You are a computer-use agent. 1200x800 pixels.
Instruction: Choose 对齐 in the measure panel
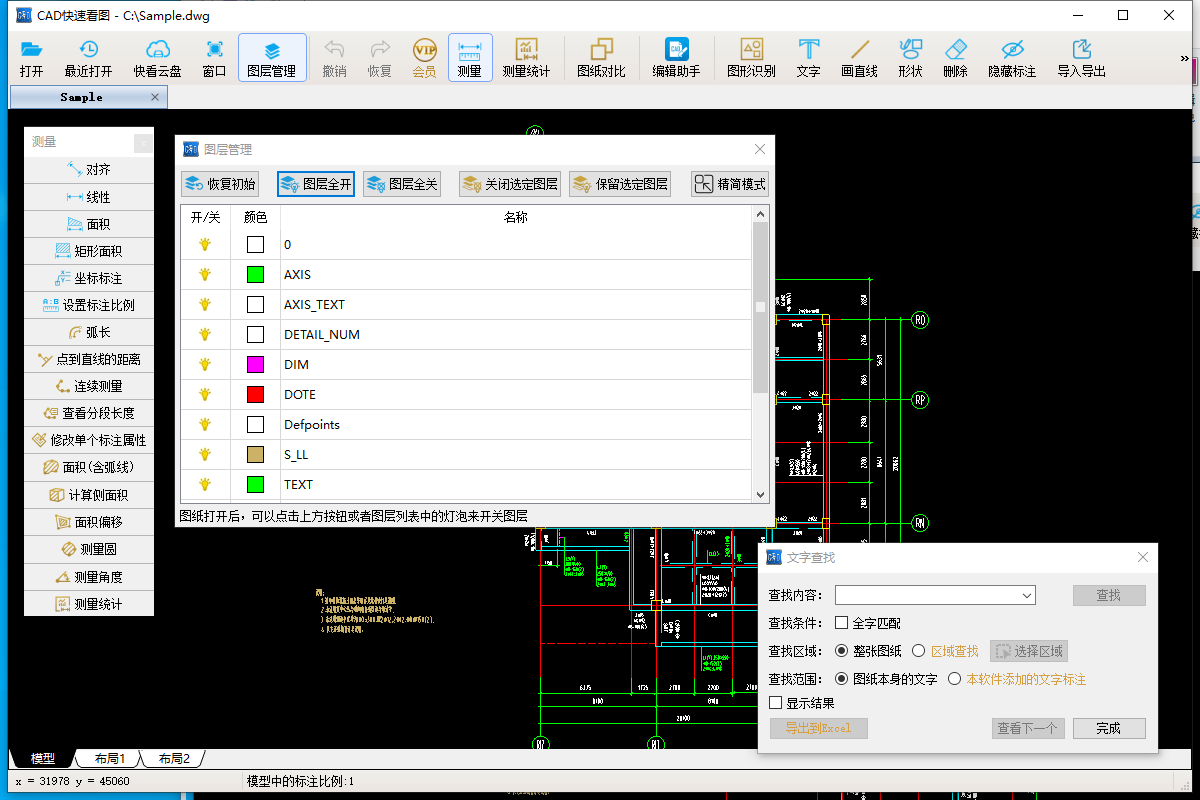[x=89, y=170]
